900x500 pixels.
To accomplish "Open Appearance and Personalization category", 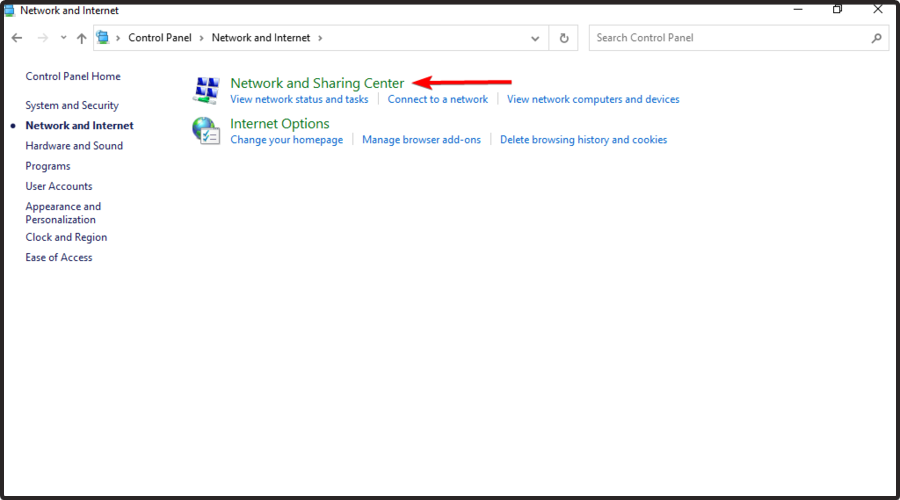I will point(63,213).
